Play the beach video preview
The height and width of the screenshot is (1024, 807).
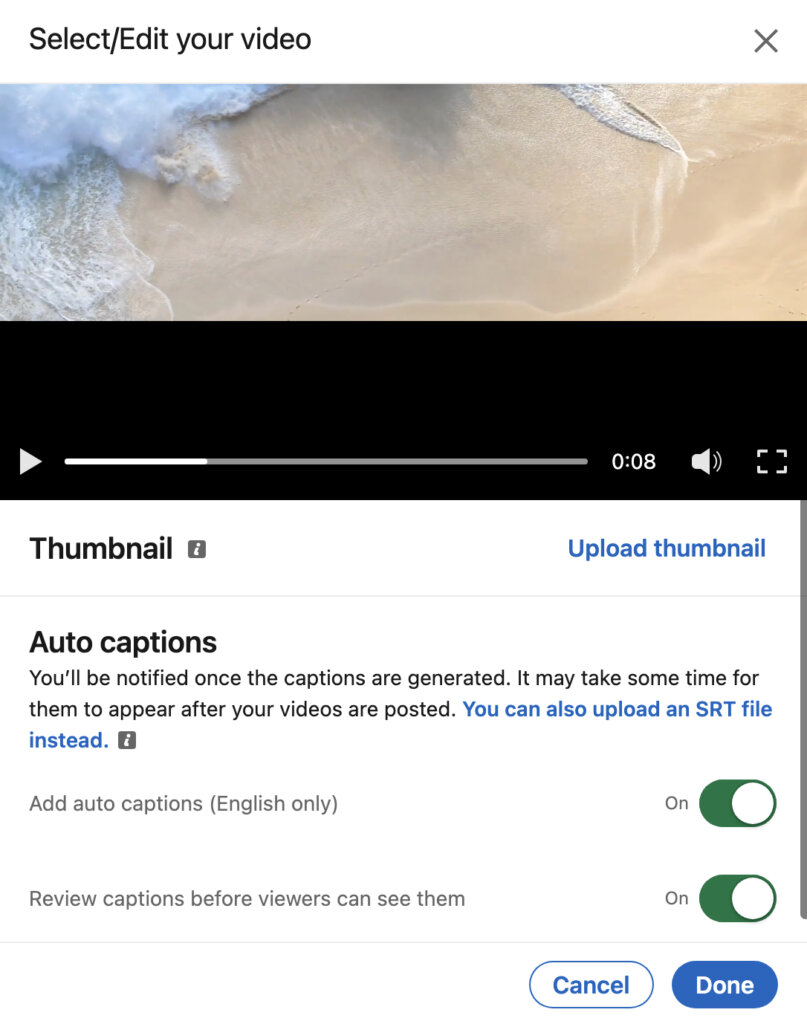tap(30, 462)
